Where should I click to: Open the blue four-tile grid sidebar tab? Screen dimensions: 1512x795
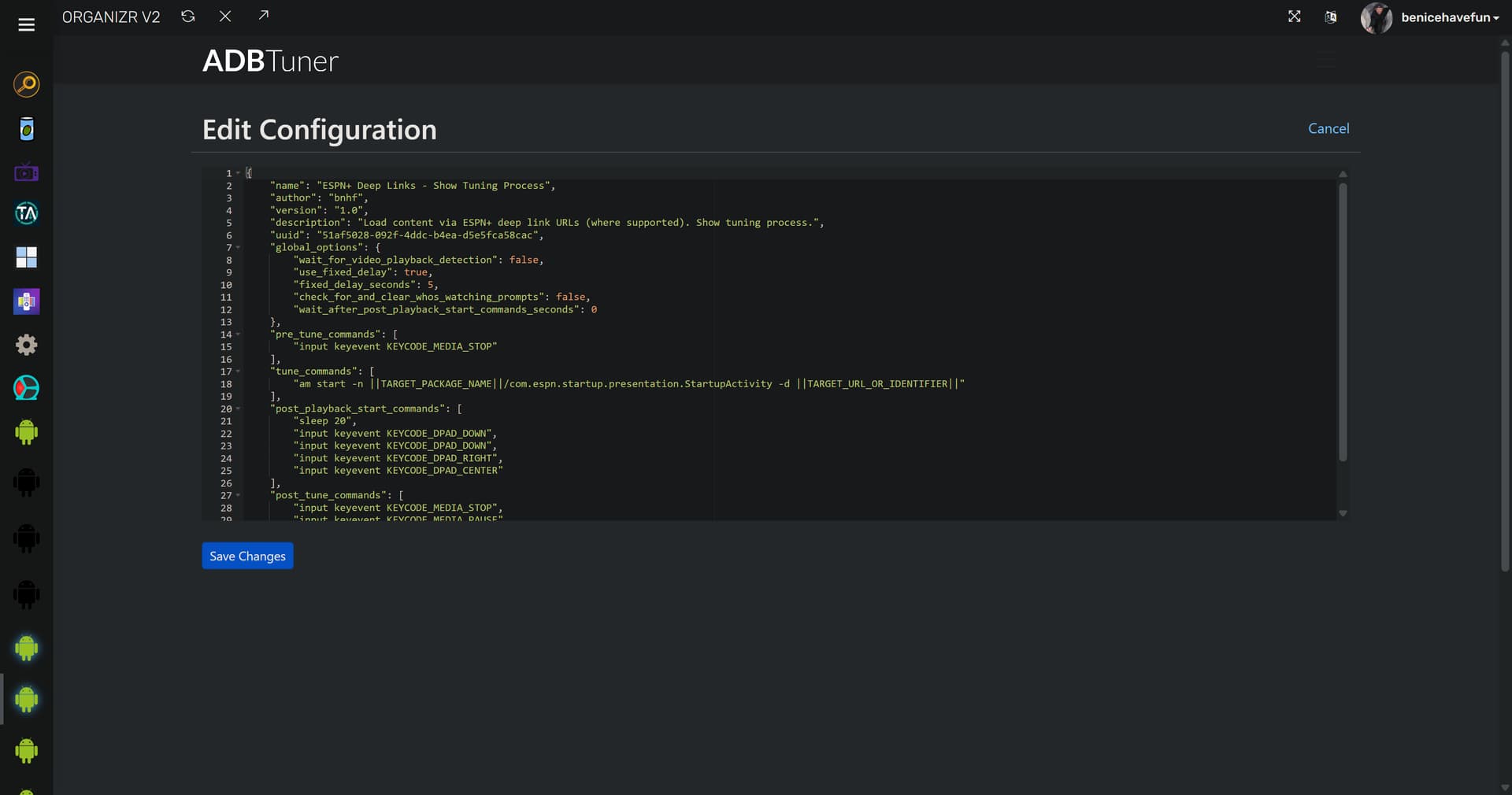pos(26,257)
